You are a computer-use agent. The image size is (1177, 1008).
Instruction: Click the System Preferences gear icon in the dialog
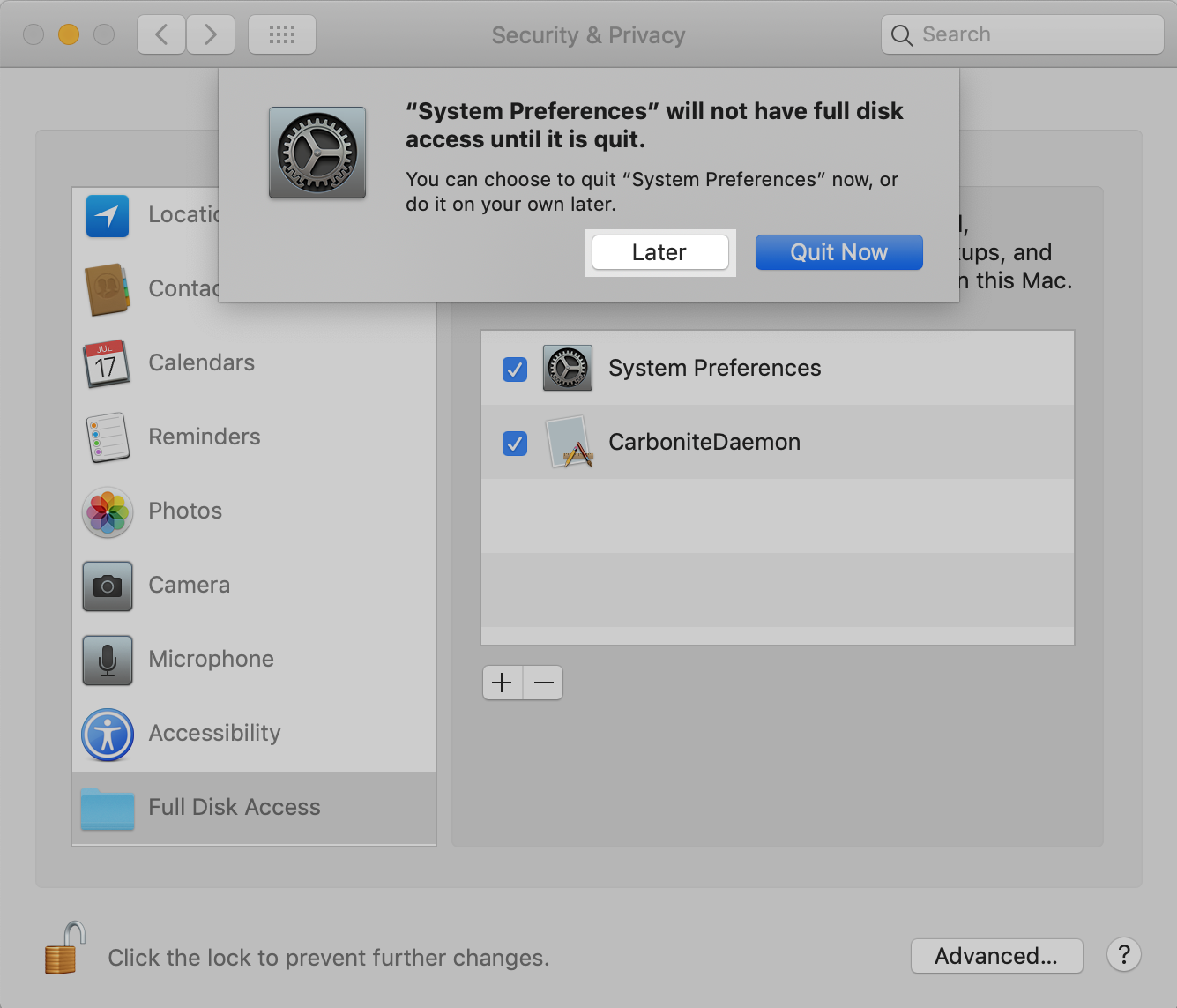pos(317,152)
